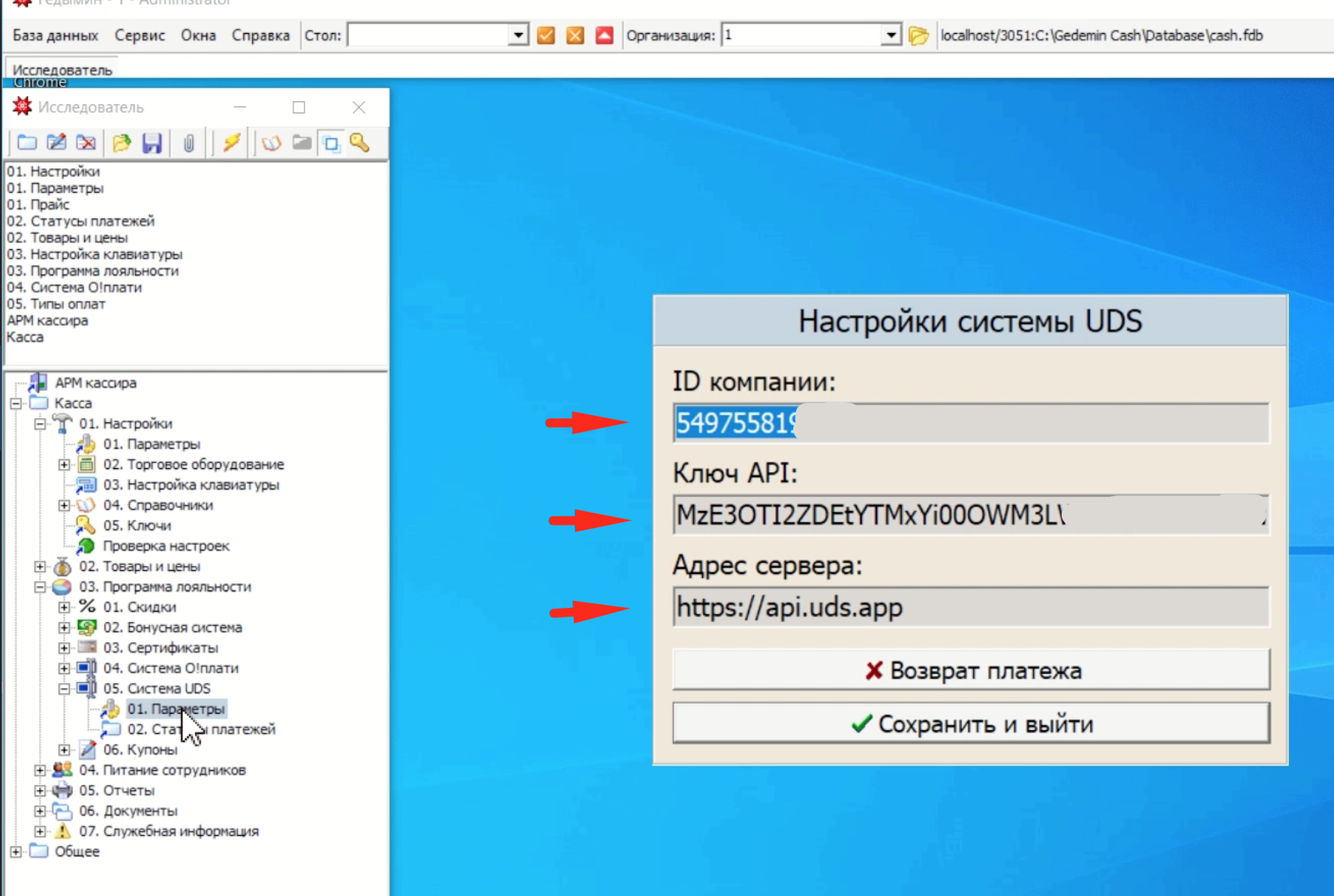Click the ID компании input field
Viewport: 1334px width, 896px height.
point(971,422)
